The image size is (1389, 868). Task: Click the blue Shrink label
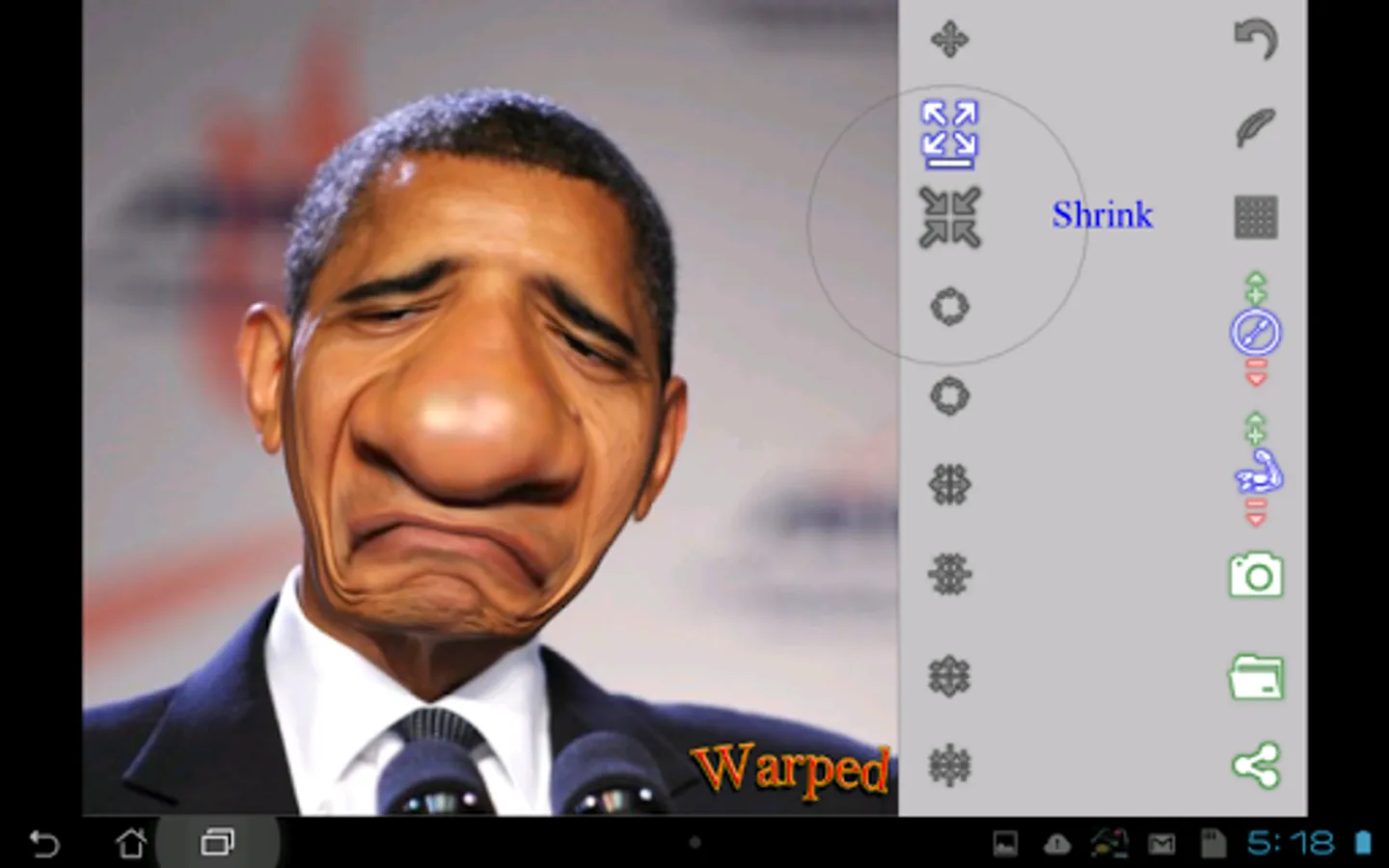pos(1102,214)
